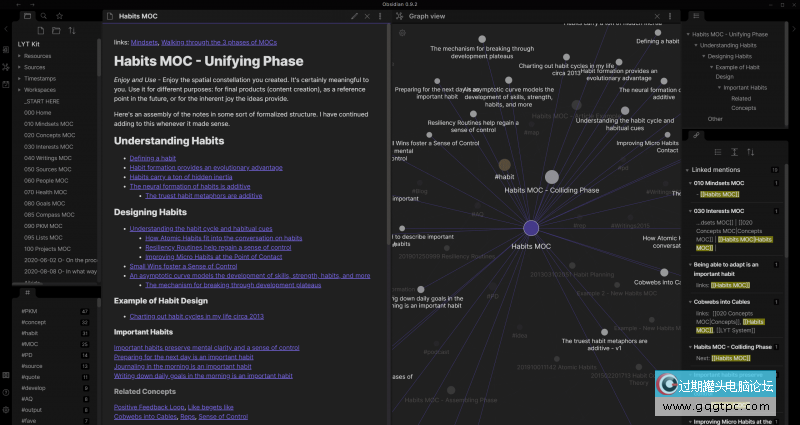The height and width of the screenshot is (425, 800).
Task: Open the 'Defining a habit' link
Action: (152, 158)
